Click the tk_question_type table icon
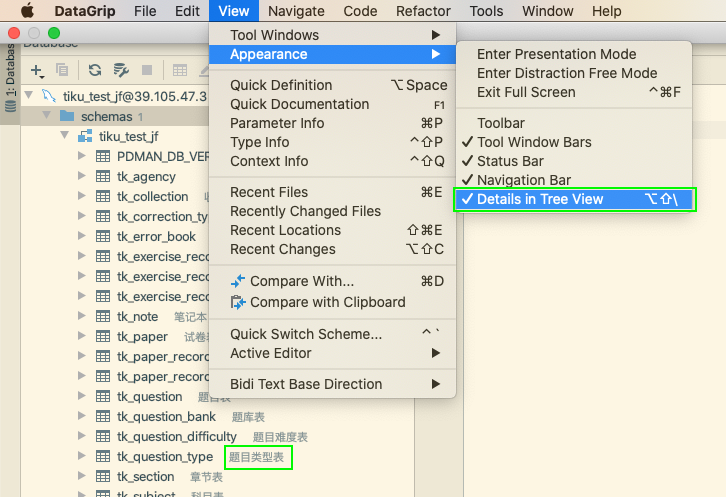The image size is (726, 497). tap(102, 457)
